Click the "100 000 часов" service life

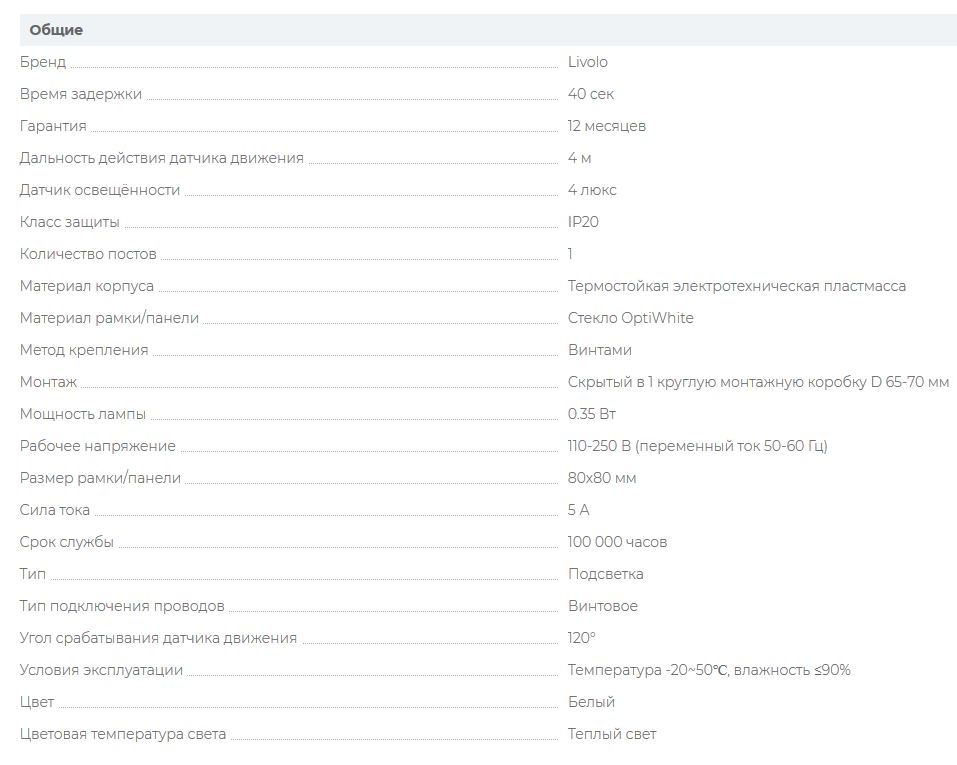(x=617, y=542)
